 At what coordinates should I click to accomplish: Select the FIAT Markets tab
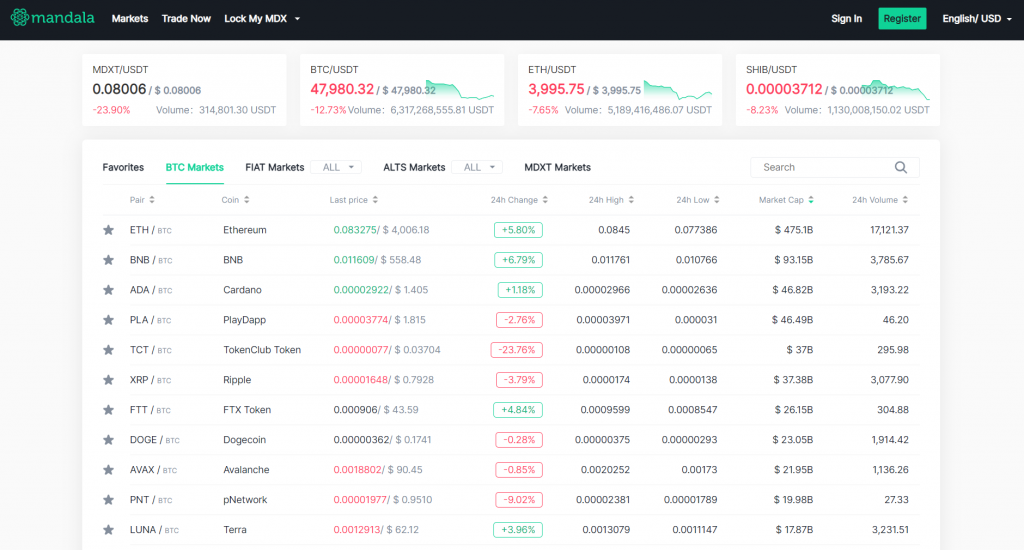click(274, 167)
